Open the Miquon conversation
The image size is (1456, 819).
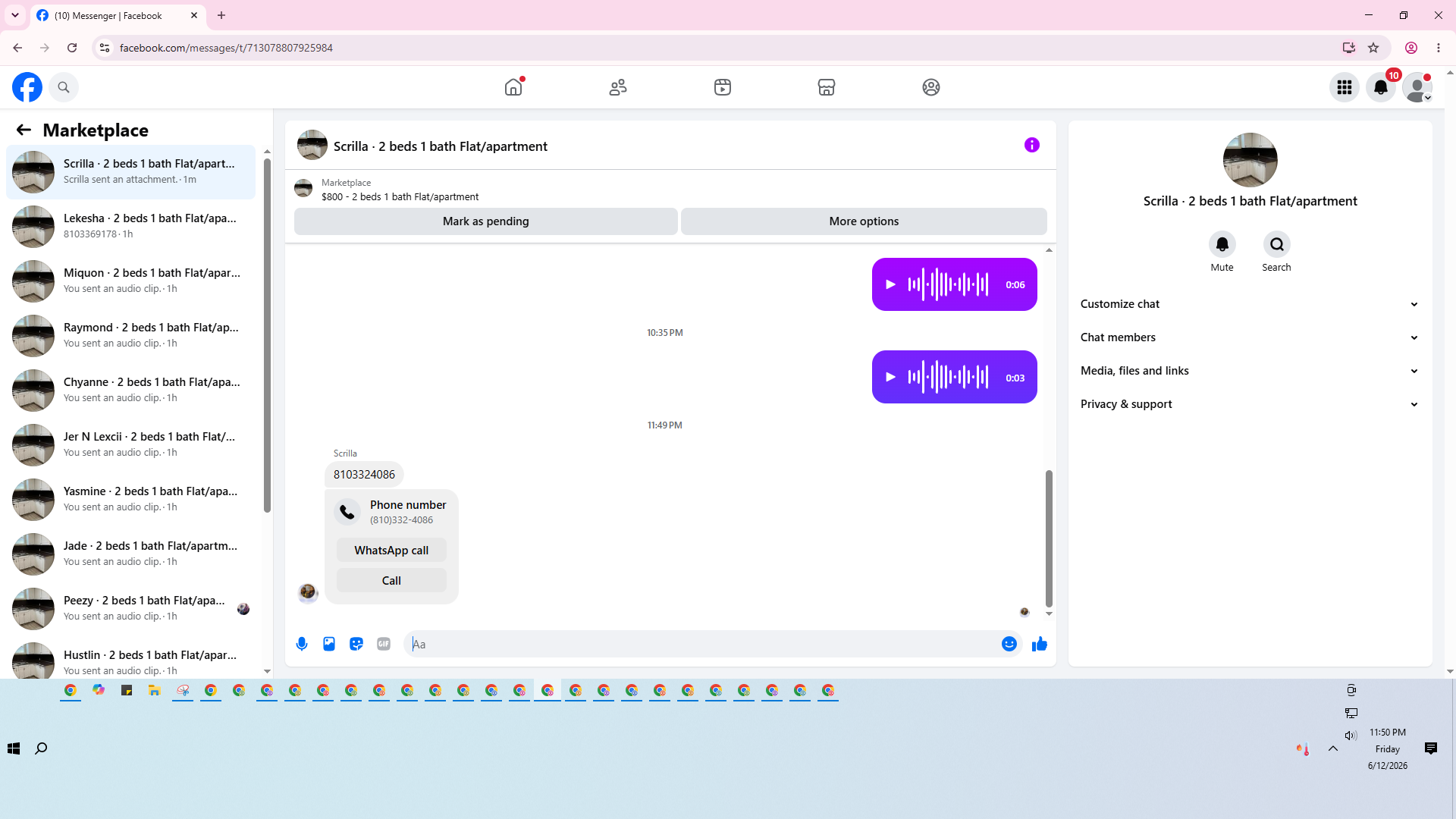131,281
